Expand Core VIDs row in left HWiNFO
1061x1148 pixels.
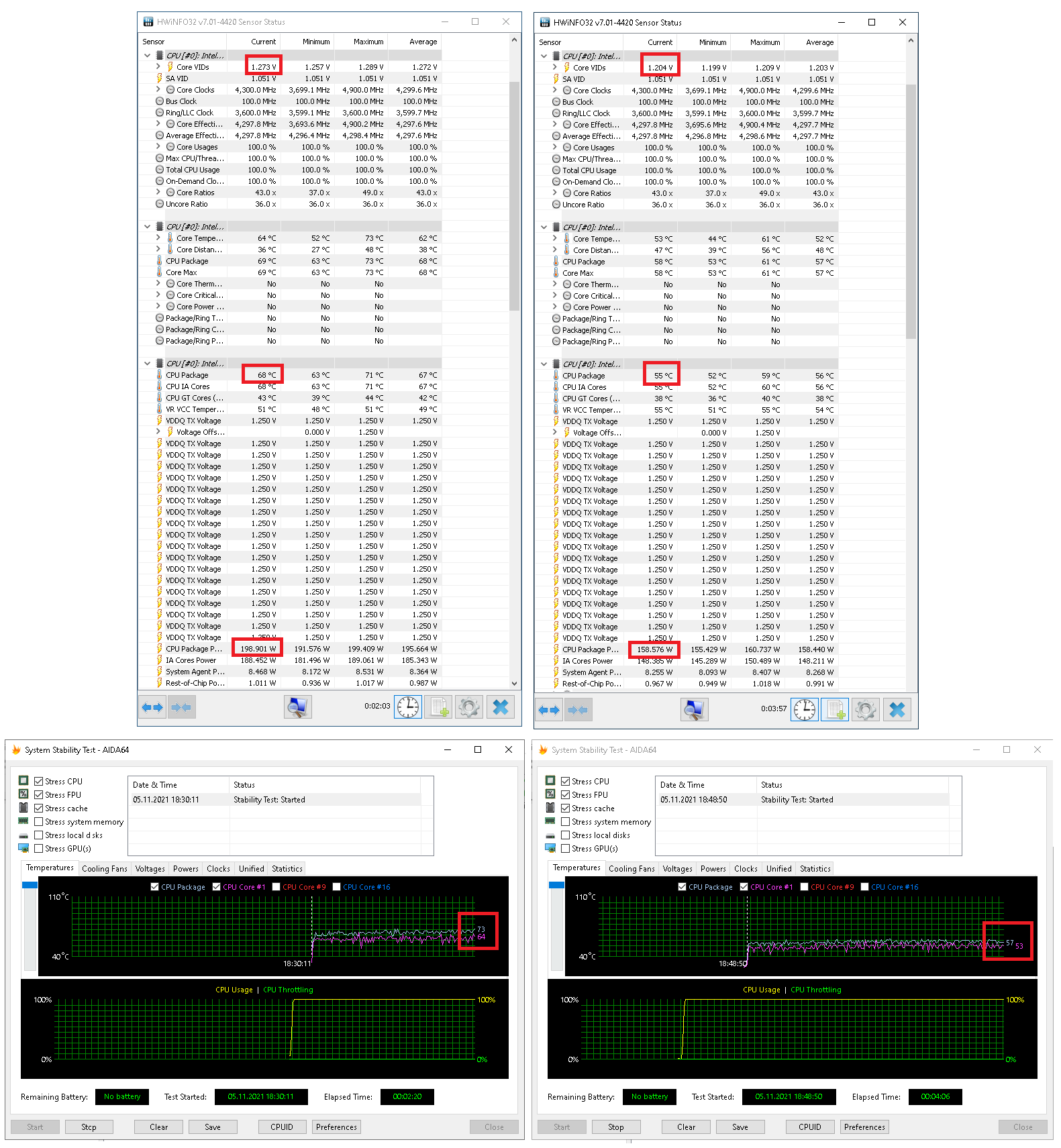click(158, 67)
